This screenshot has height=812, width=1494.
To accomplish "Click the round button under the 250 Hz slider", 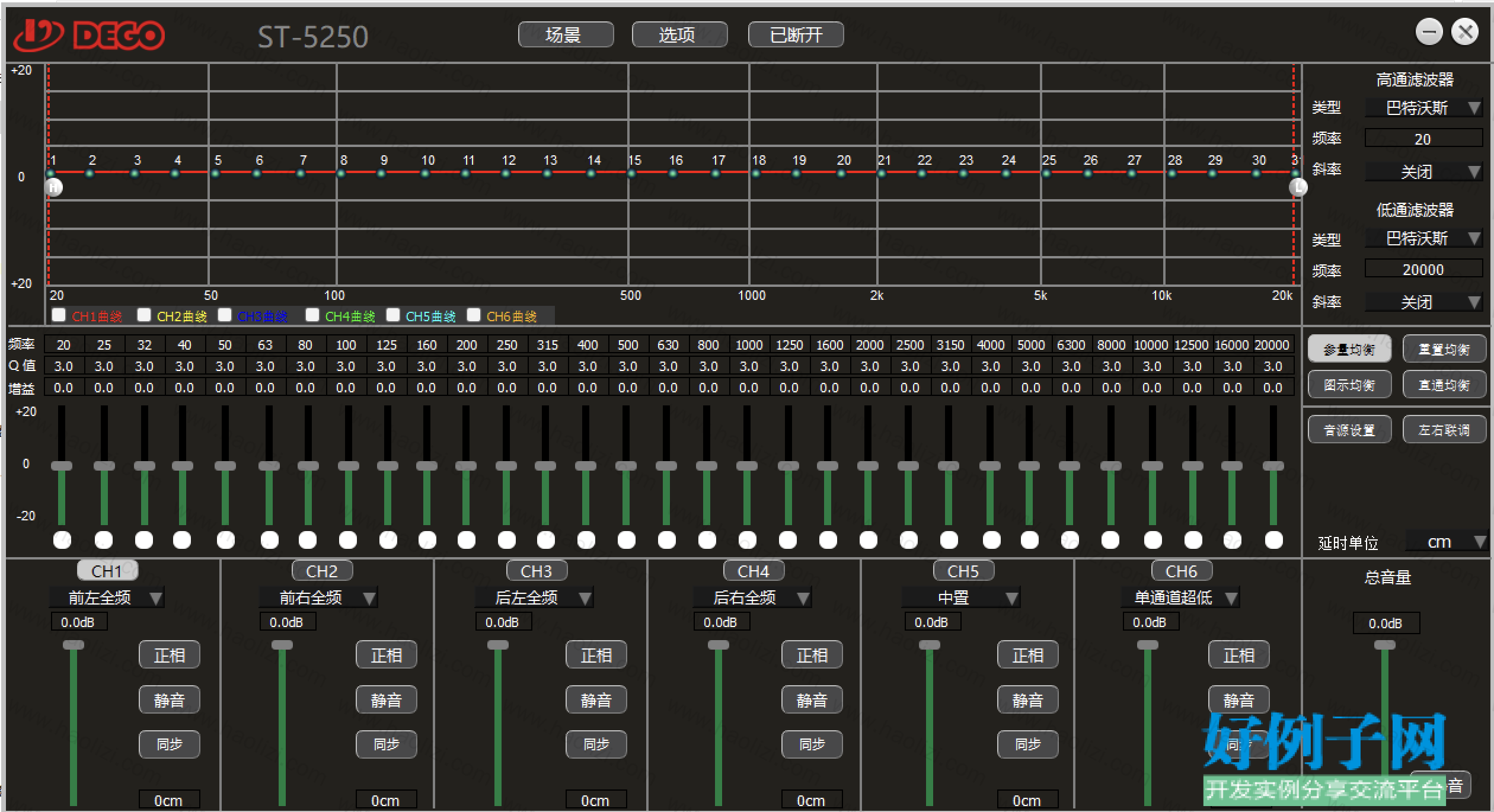I will click(507, 540).
